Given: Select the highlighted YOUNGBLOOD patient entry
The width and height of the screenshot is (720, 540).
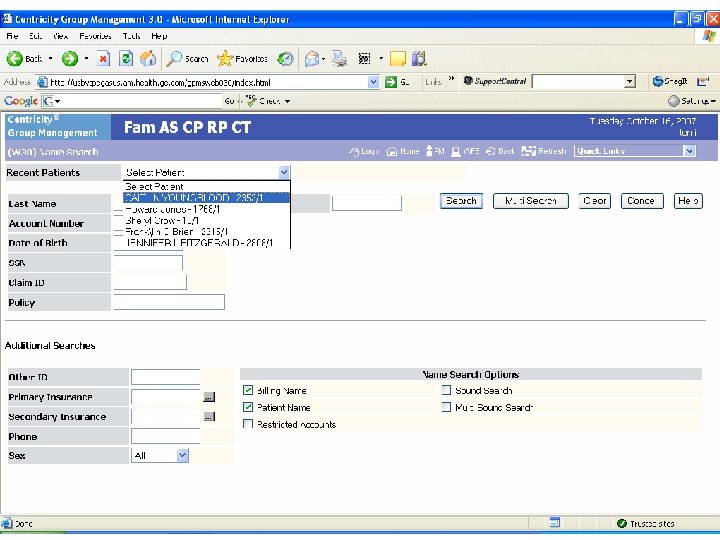Looking at the screenshot, I should point(207,197).
